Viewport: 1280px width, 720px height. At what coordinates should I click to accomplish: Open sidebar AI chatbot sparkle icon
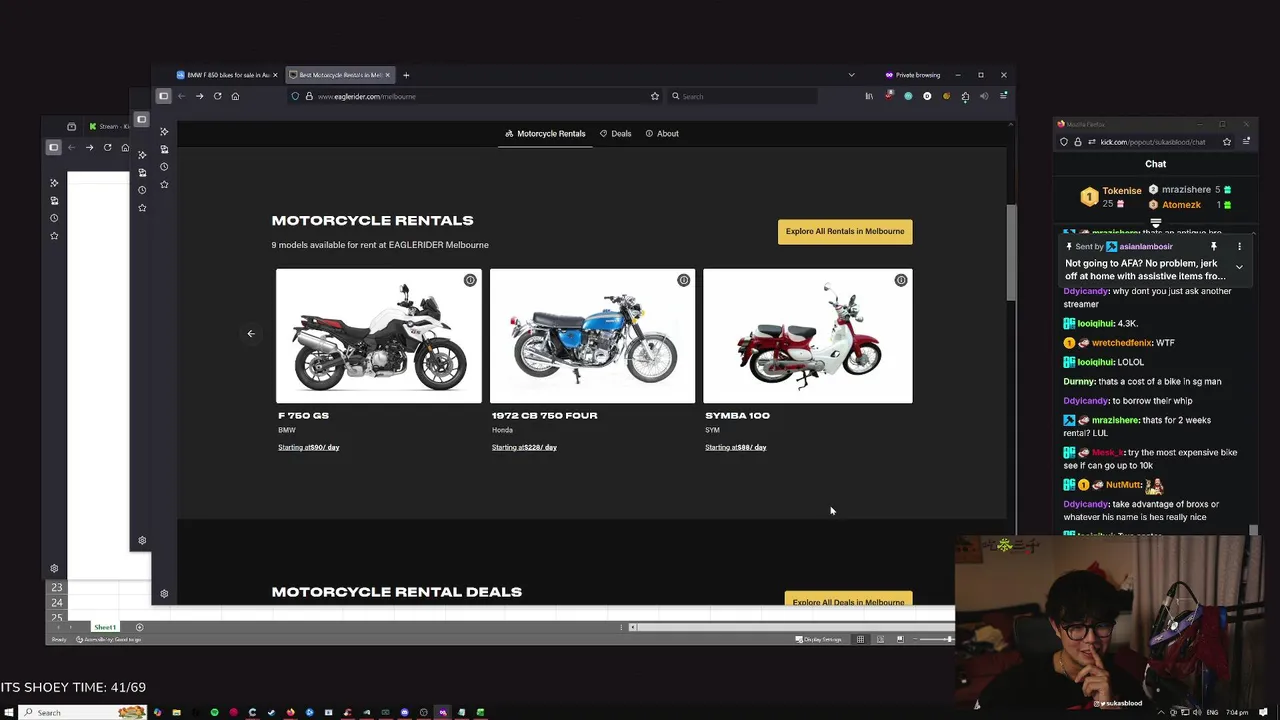164,131
